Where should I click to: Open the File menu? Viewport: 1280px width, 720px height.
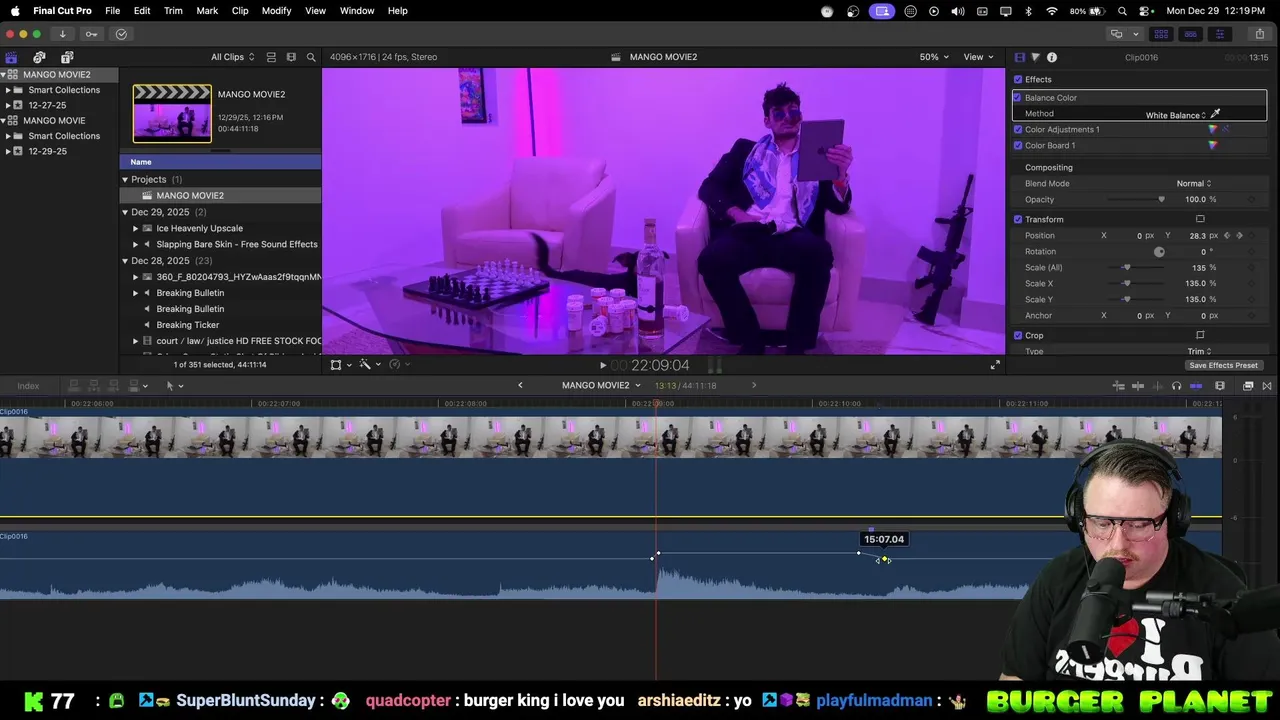tap(113, 10)
